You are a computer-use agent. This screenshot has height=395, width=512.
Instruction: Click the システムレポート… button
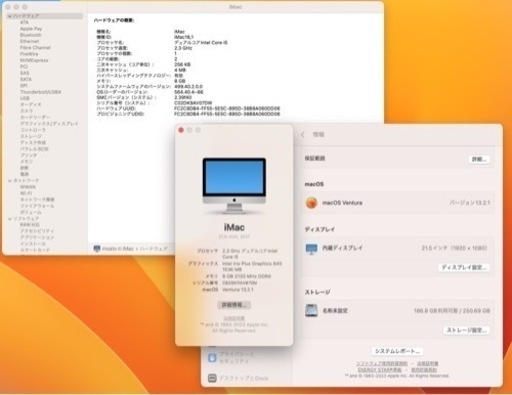point(397,351)
